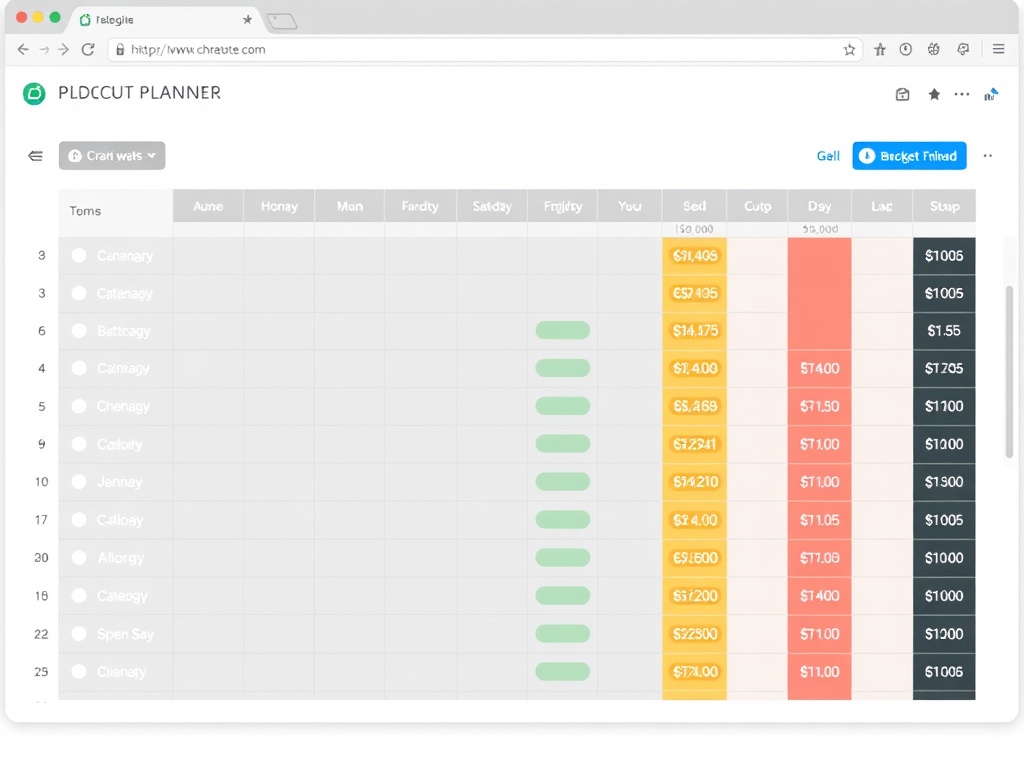Screen dimensions: 1024x768
Task: Click the dark $1100 cell in Chenagy row
Action: [944, 406]
